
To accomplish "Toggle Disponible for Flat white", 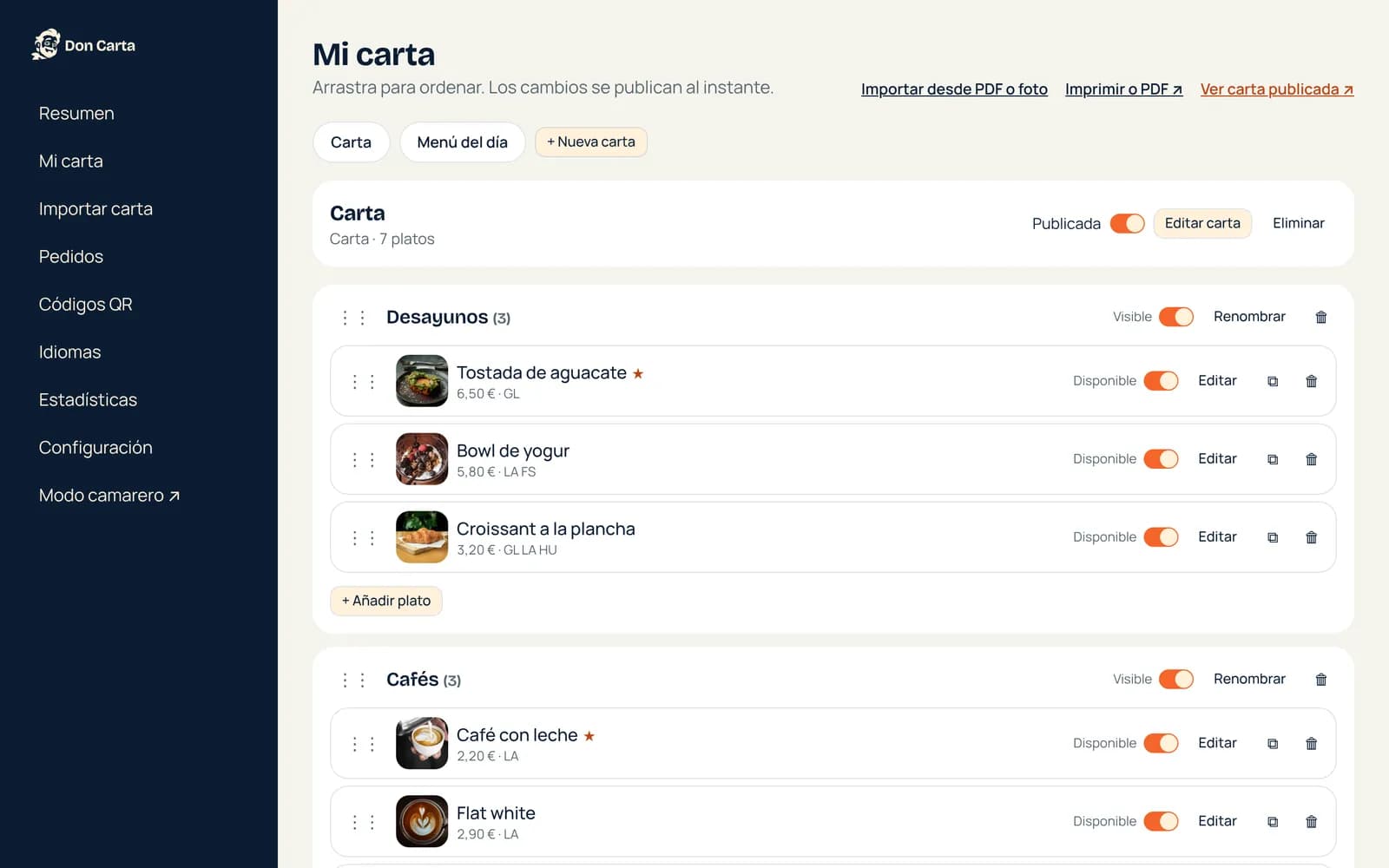I will click(x=1161, y=821).
